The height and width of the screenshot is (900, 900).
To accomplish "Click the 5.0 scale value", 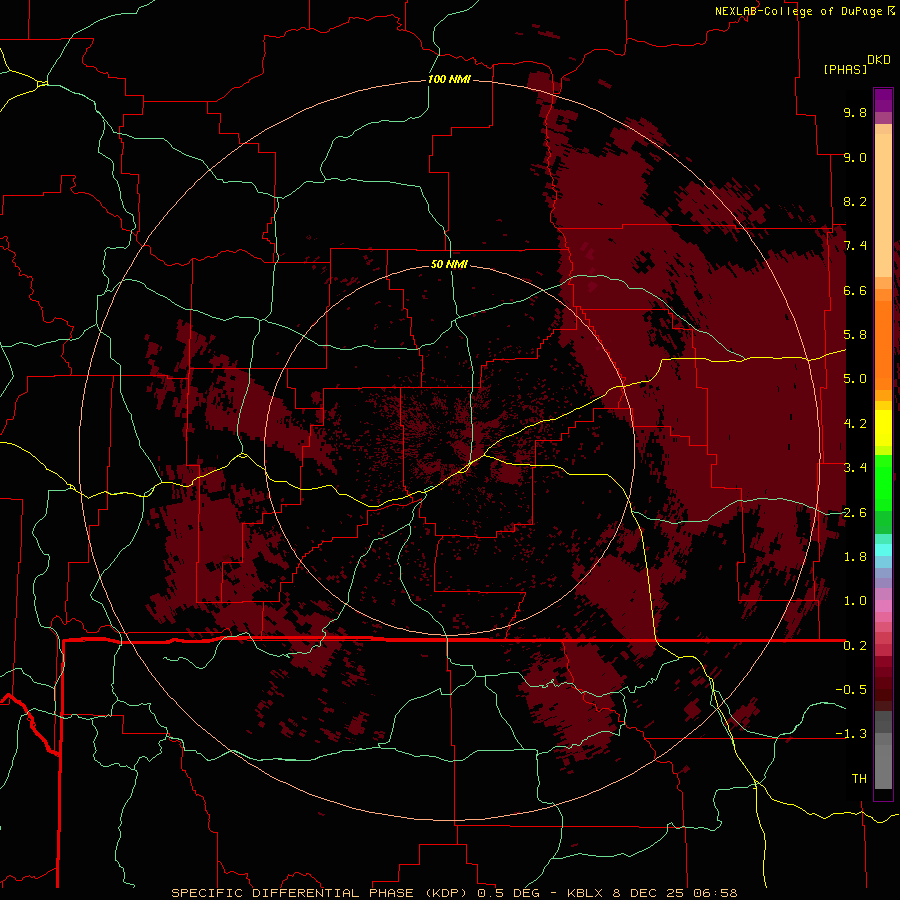I will [x=855, y=379].
